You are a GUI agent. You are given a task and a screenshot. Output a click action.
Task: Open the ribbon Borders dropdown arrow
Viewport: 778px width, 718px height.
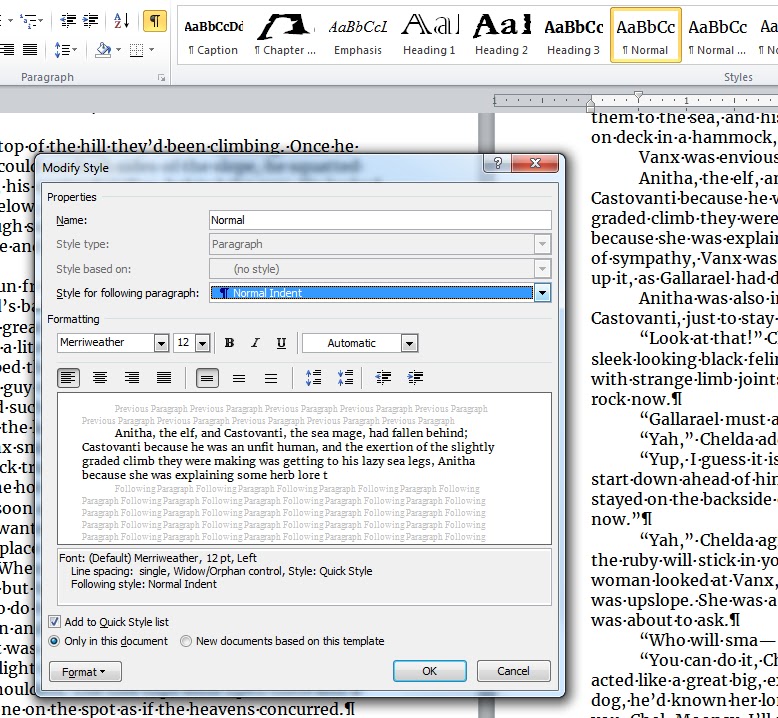click(151, 50)
